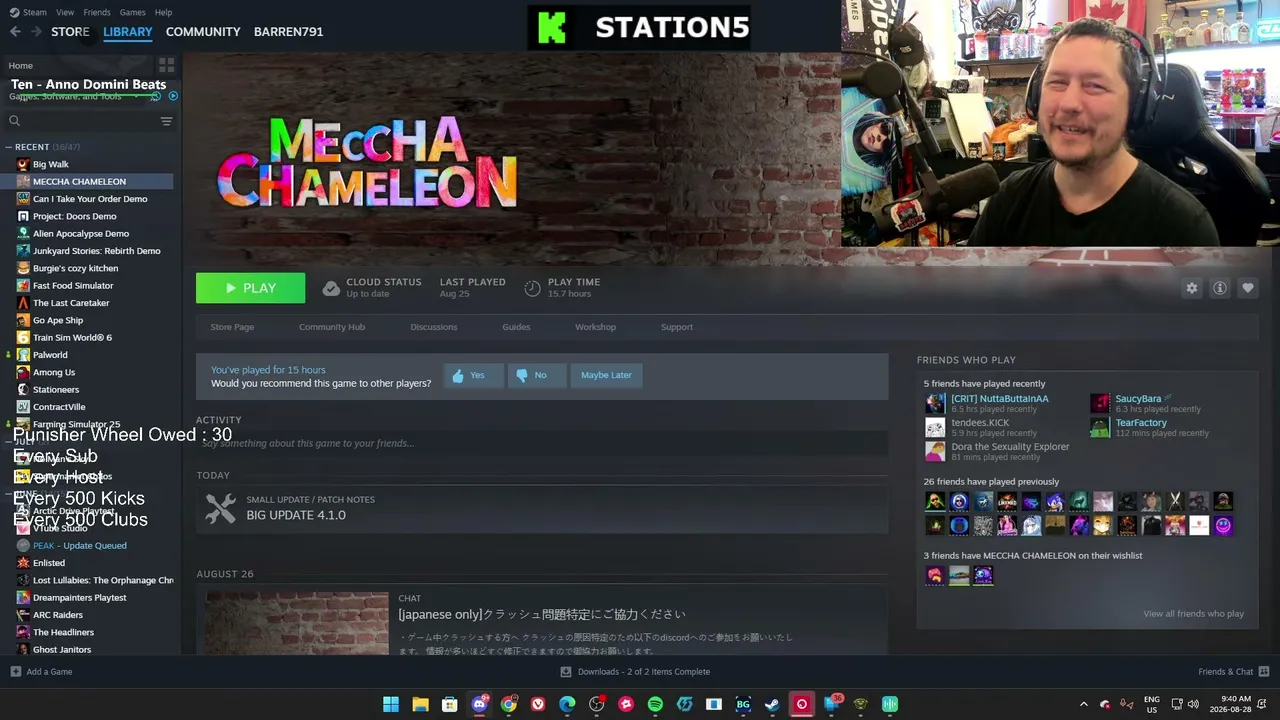Select Can I Take Your Order Demo
Viewport: 1280px width, 720px height.
coord(90,199)
